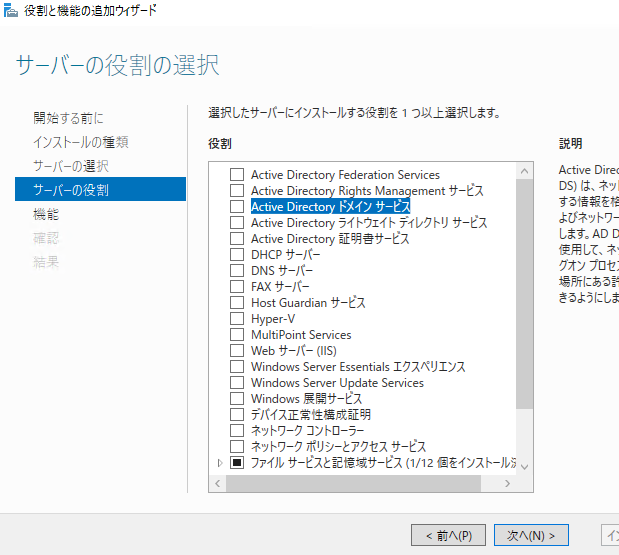Viewport: 619px width, 555px height.
Task: Select DHCP サーバー label text
Action: [285, 255]
